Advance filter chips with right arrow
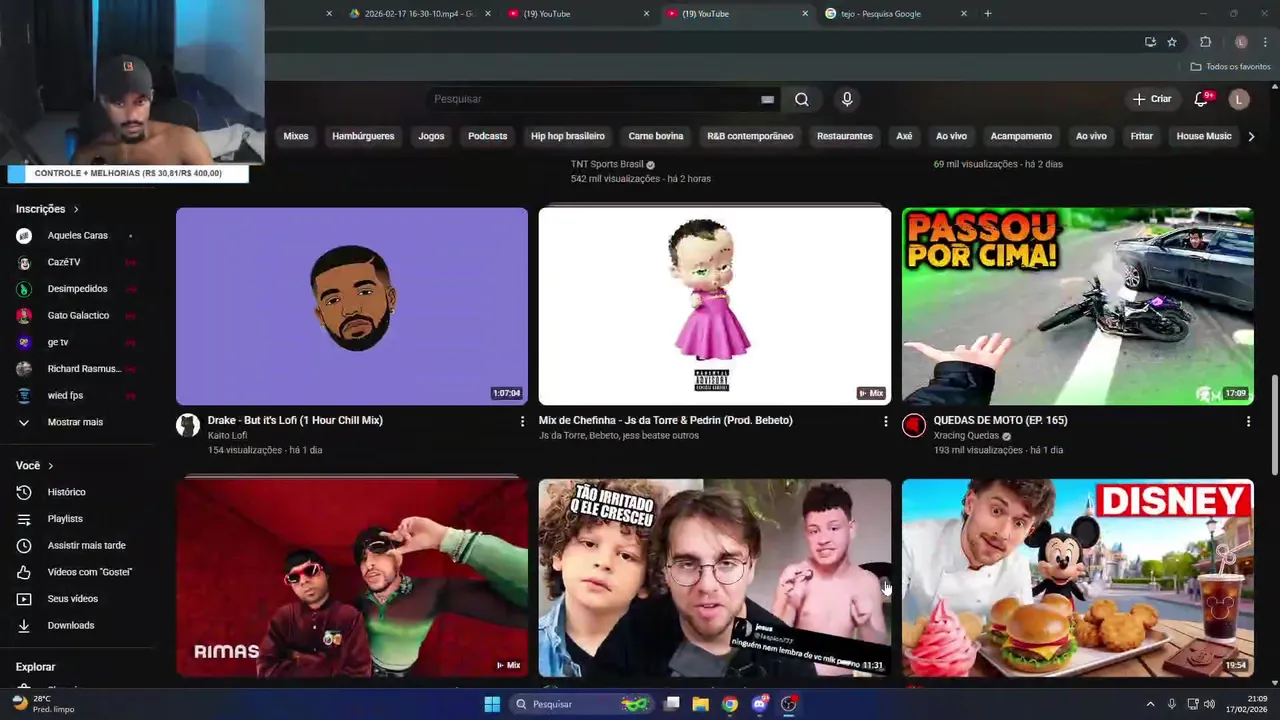The width and height of the screenshot is (1280, 720). (x=1251, y=136)
